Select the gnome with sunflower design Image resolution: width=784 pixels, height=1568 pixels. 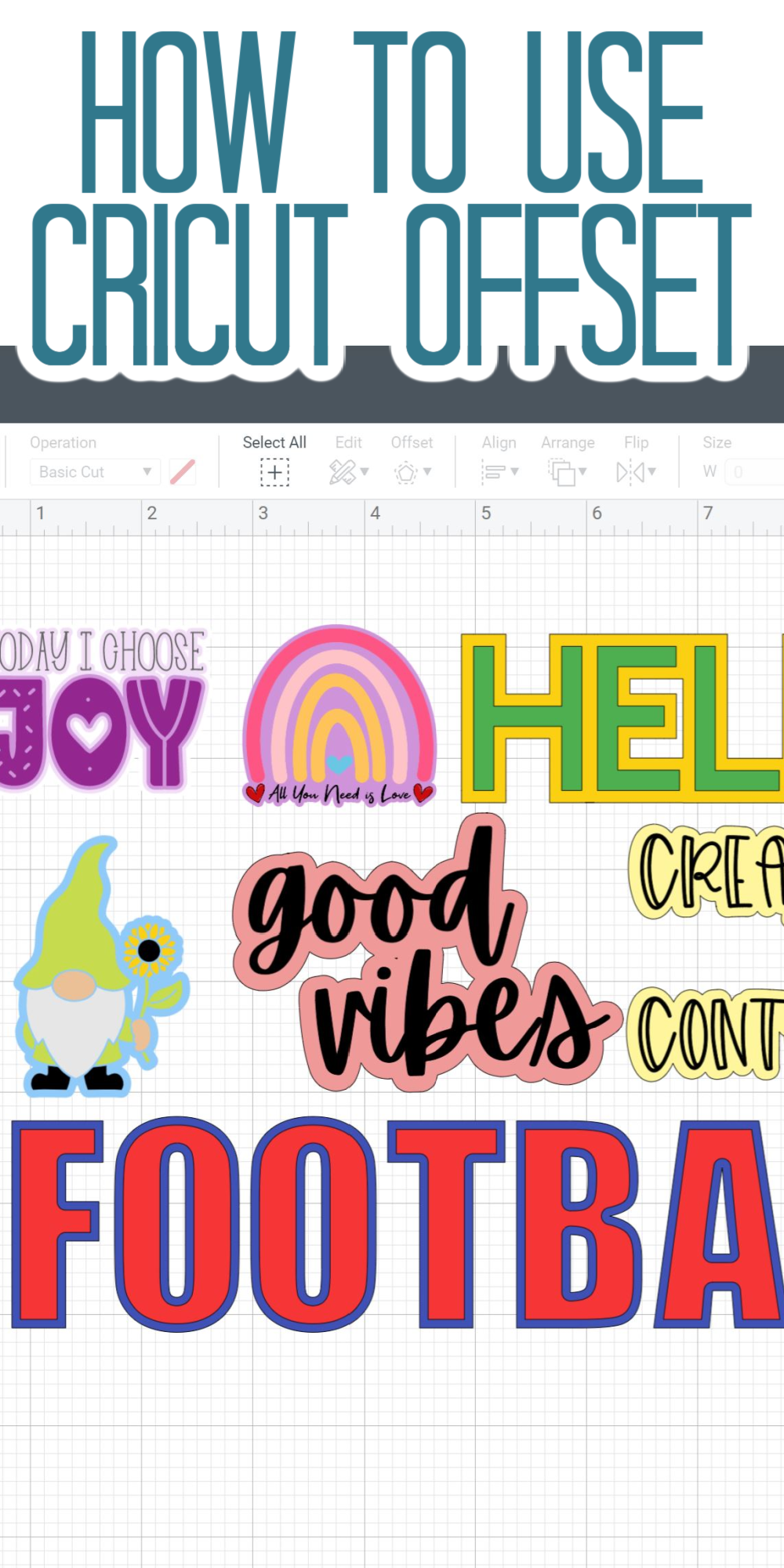(102, 966)
